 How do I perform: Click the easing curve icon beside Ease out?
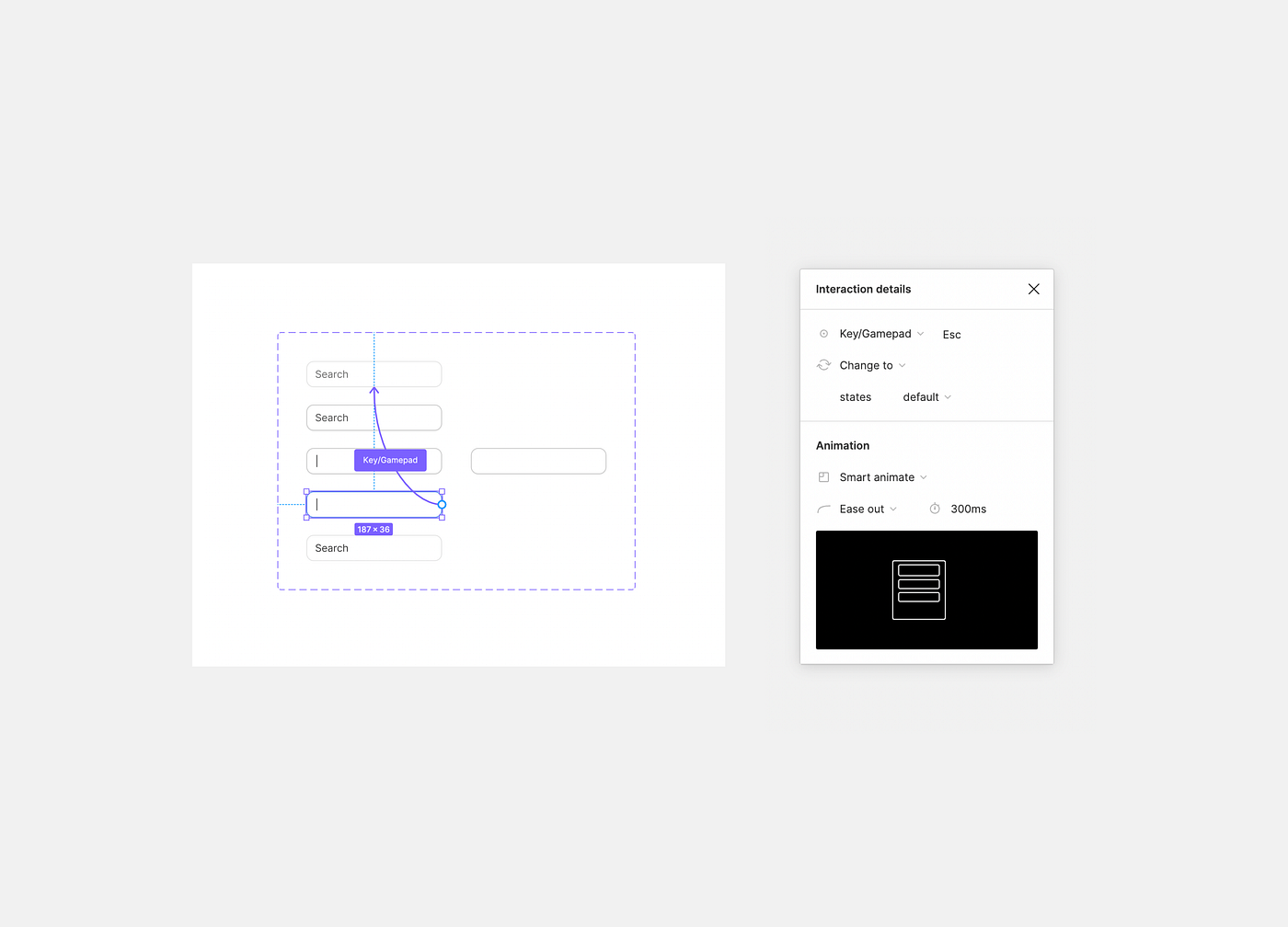tap(823, 508)
